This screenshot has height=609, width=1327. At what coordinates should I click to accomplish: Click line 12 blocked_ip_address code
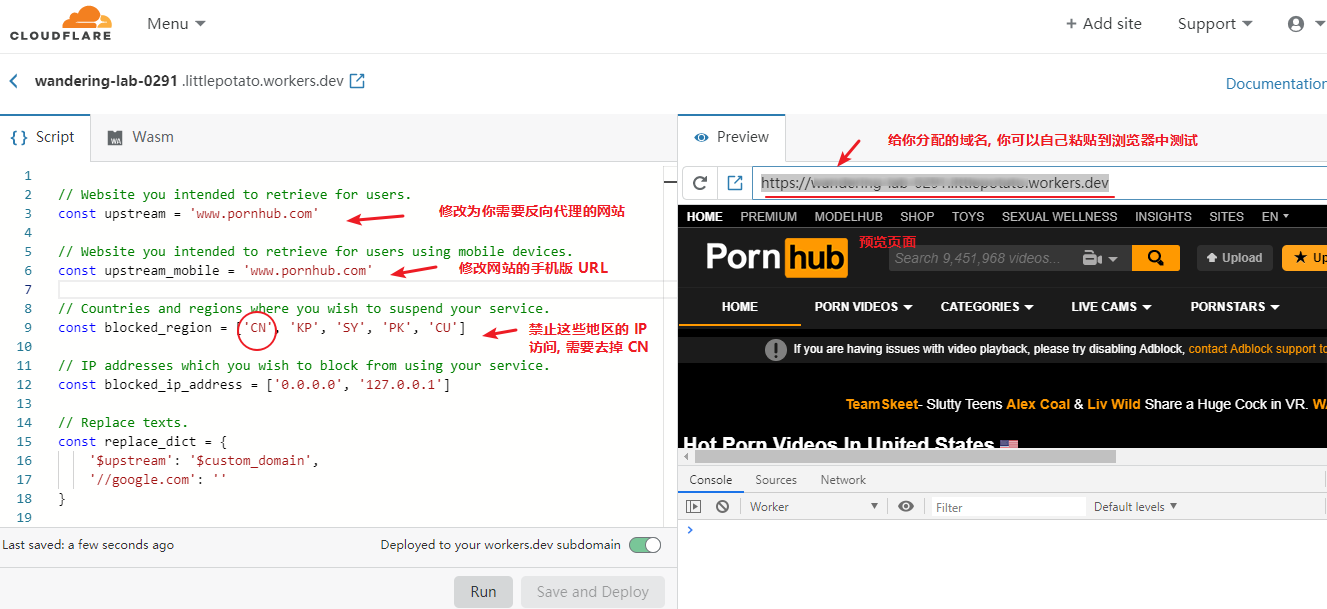click(x=254, y=384)
